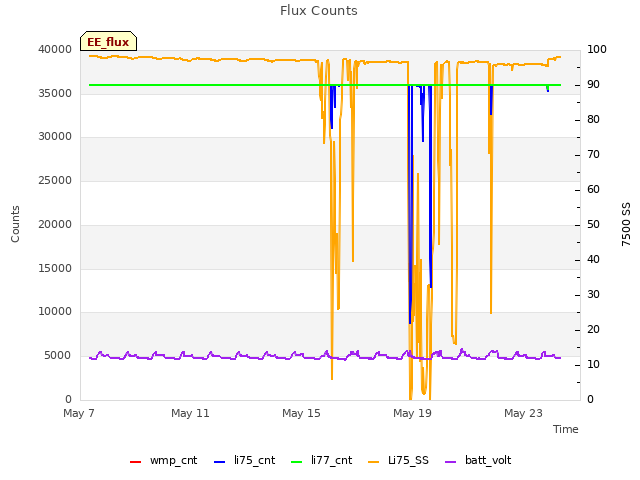Toggle the batt_volt legend entry
The image size is (640, 480).
478,460
